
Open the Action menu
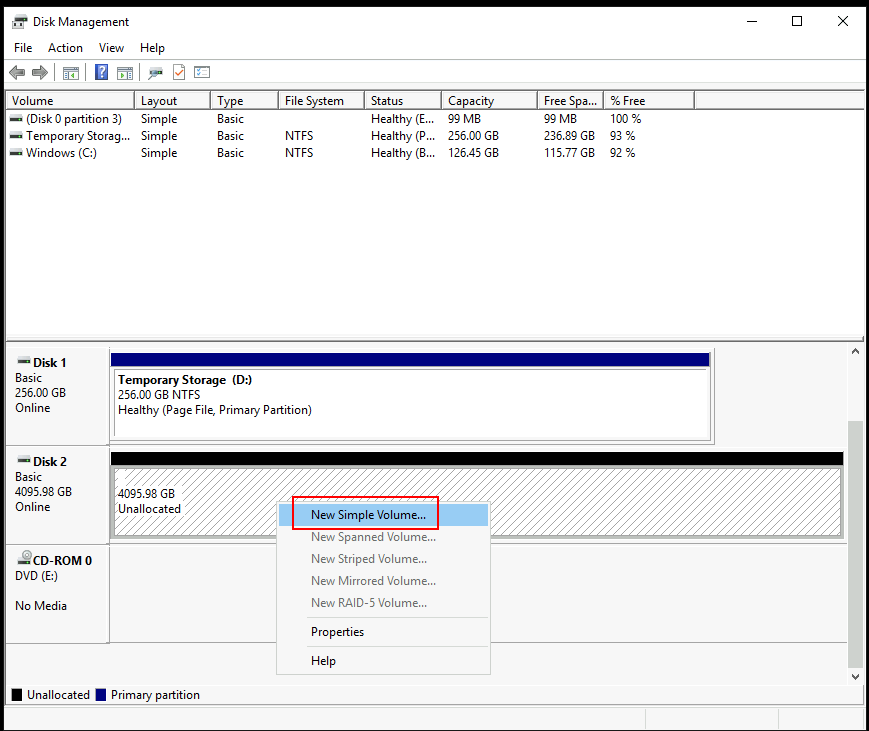(x=66, y=48)
